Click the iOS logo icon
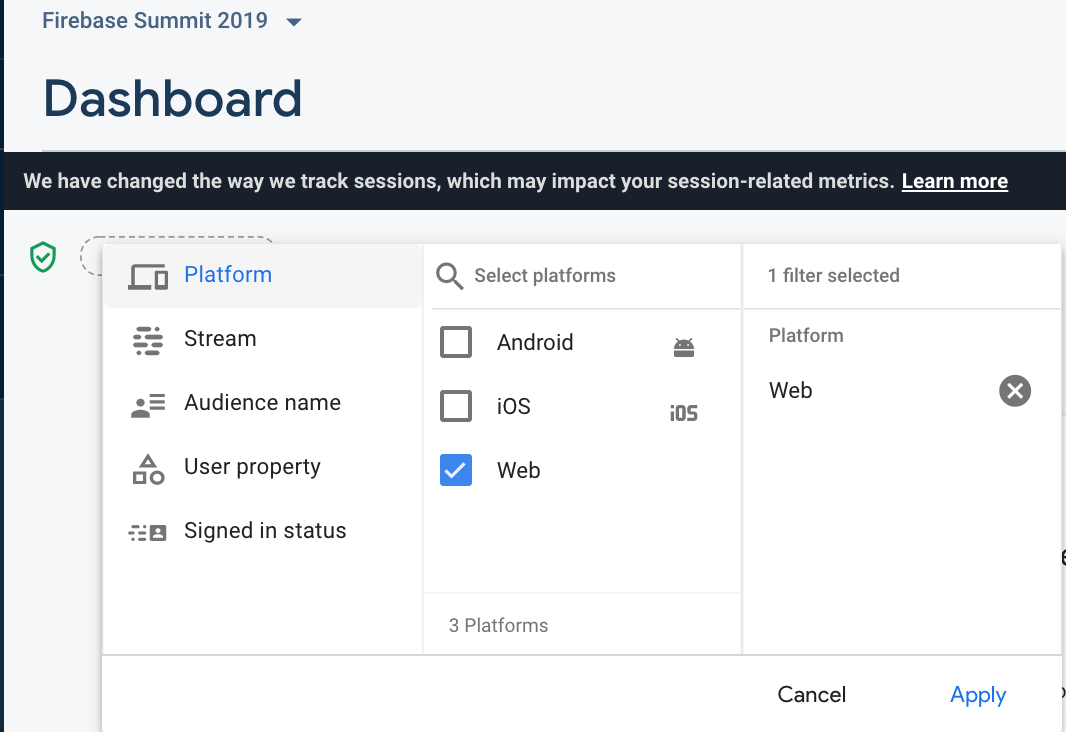 [x=684, y=412]
